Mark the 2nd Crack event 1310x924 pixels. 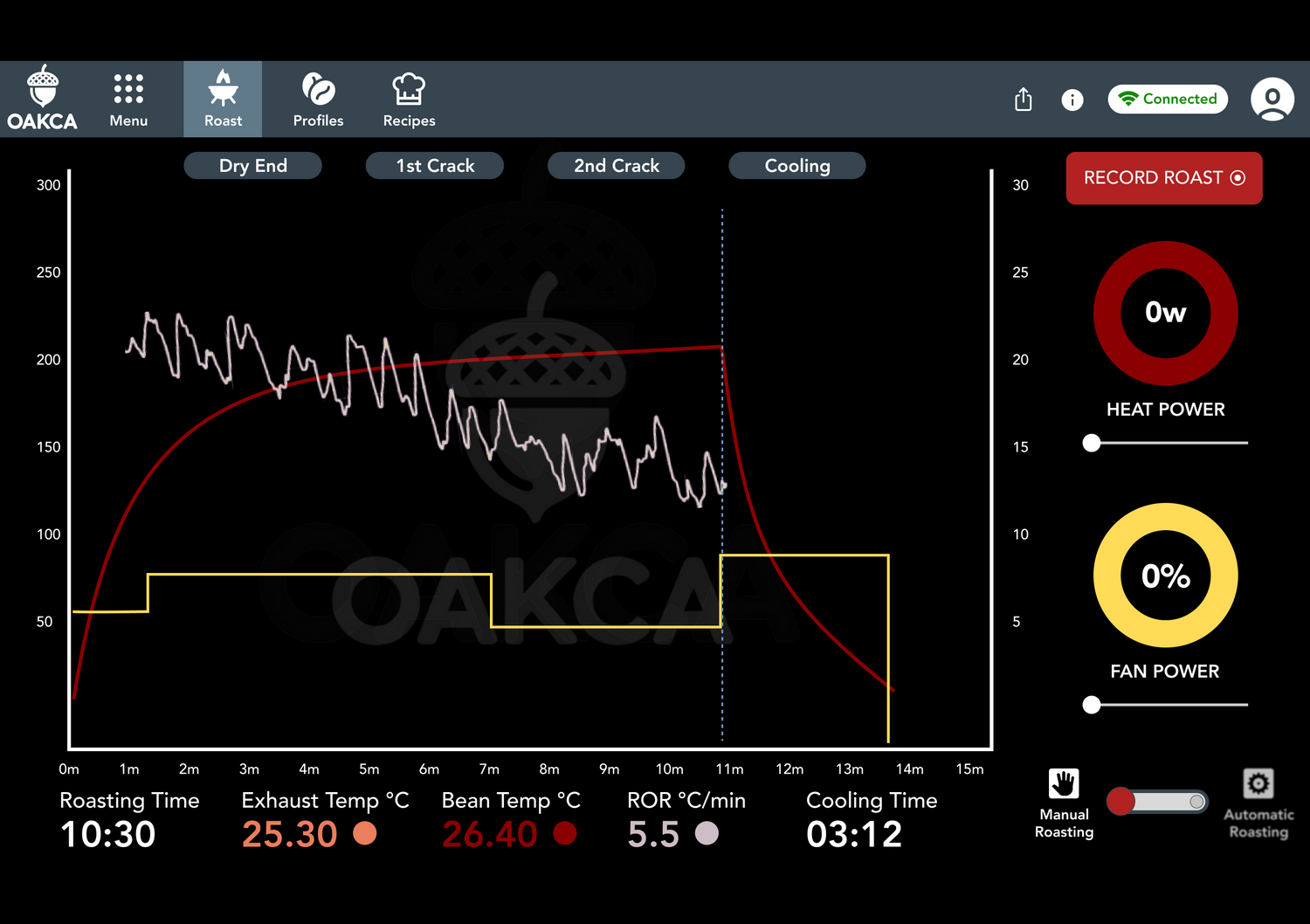pyautogui.click(x=616, y=165)
